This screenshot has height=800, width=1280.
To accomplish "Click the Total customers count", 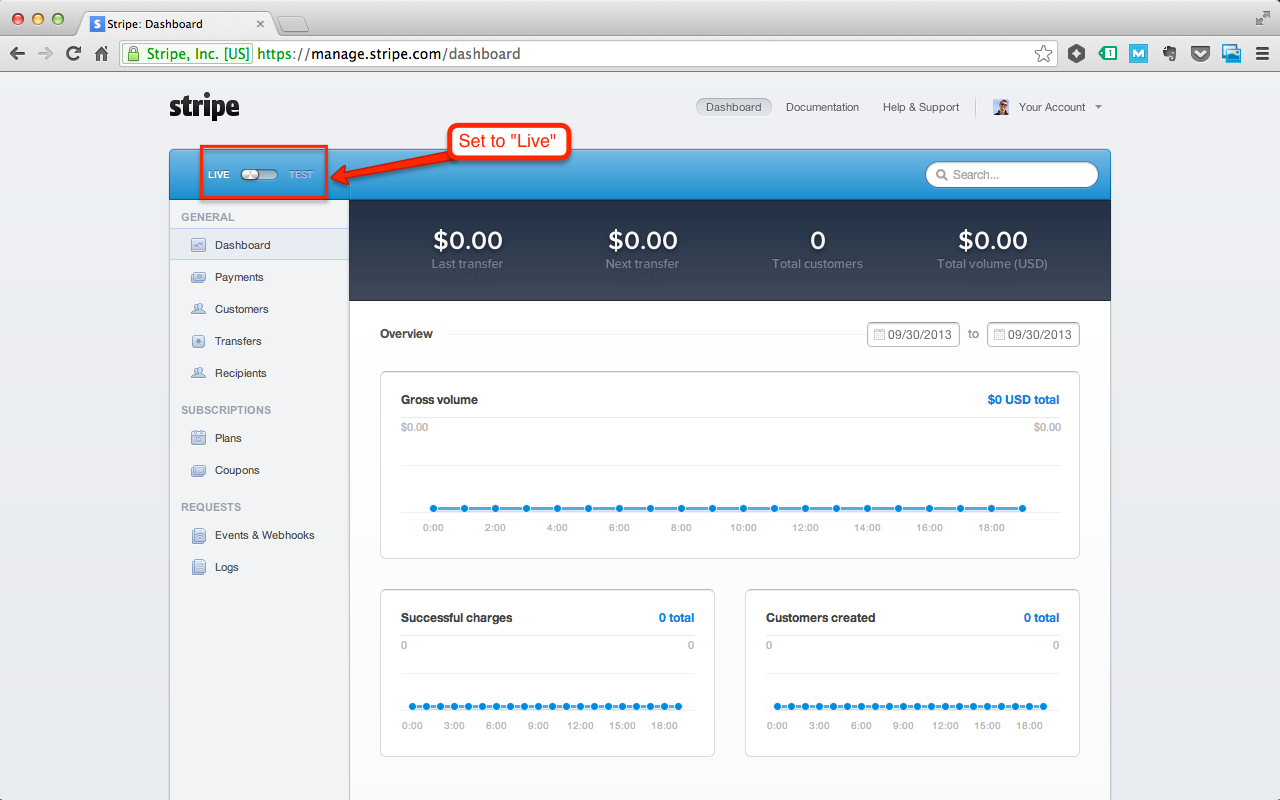I will 817,240.
